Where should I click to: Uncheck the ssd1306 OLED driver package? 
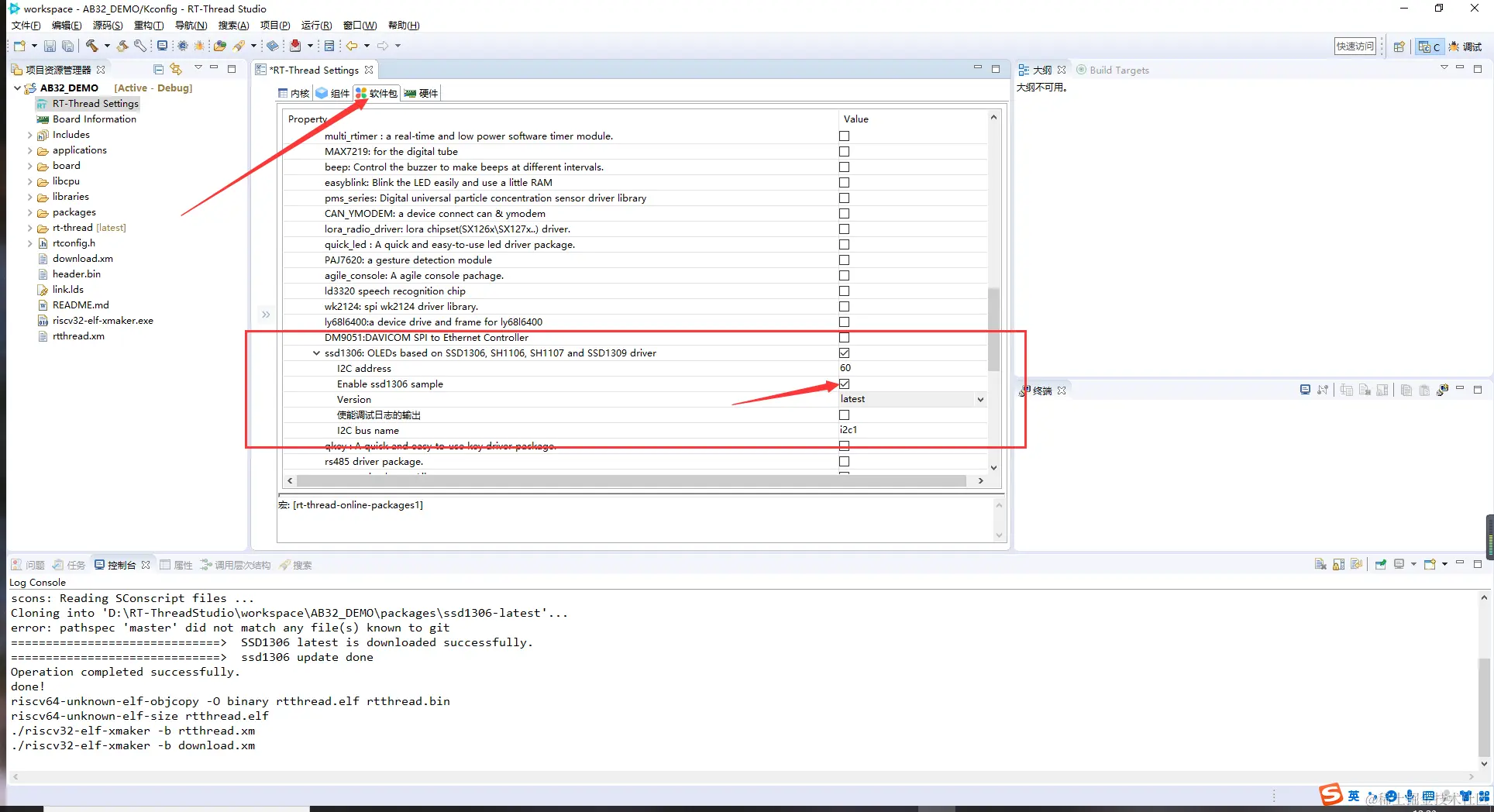844,353
